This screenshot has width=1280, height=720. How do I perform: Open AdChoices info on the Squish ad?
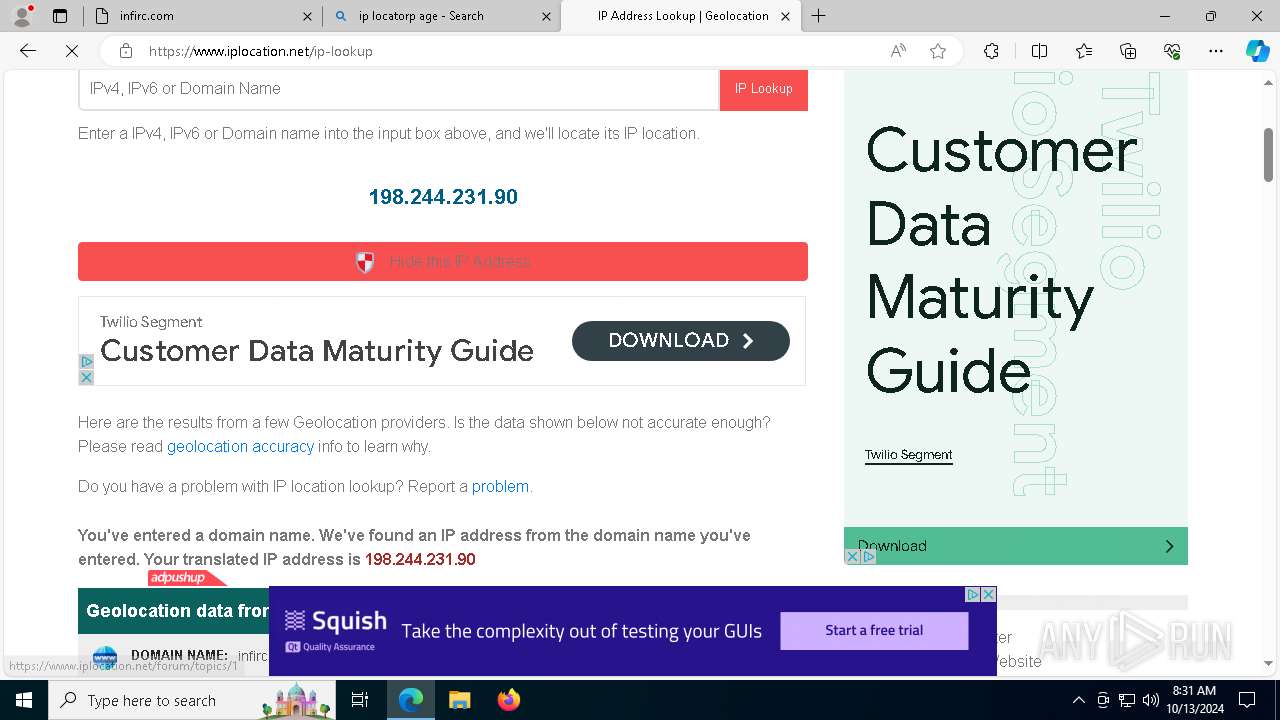972,594
